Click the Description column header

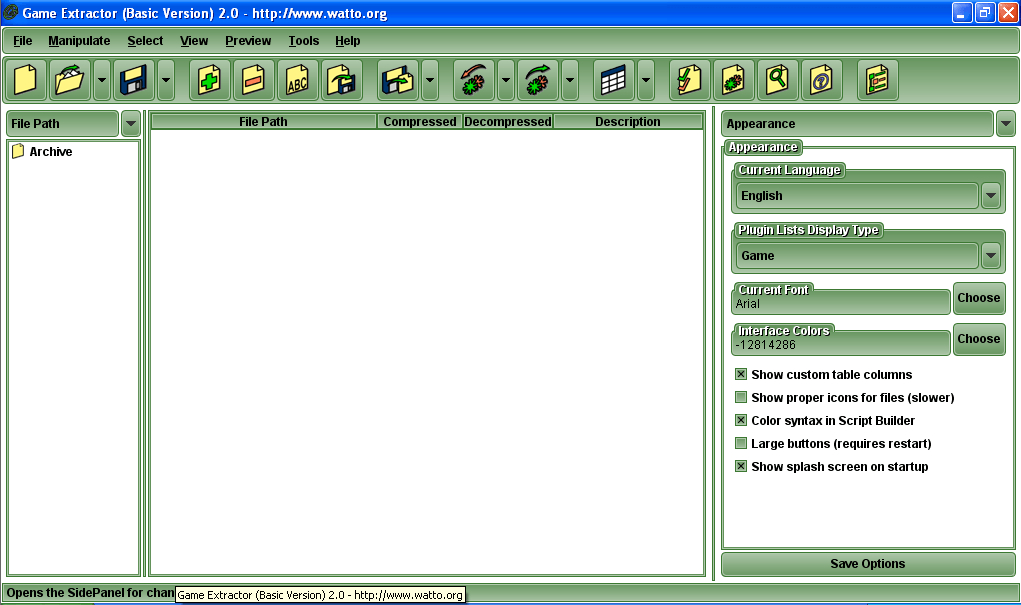point(628,121)
